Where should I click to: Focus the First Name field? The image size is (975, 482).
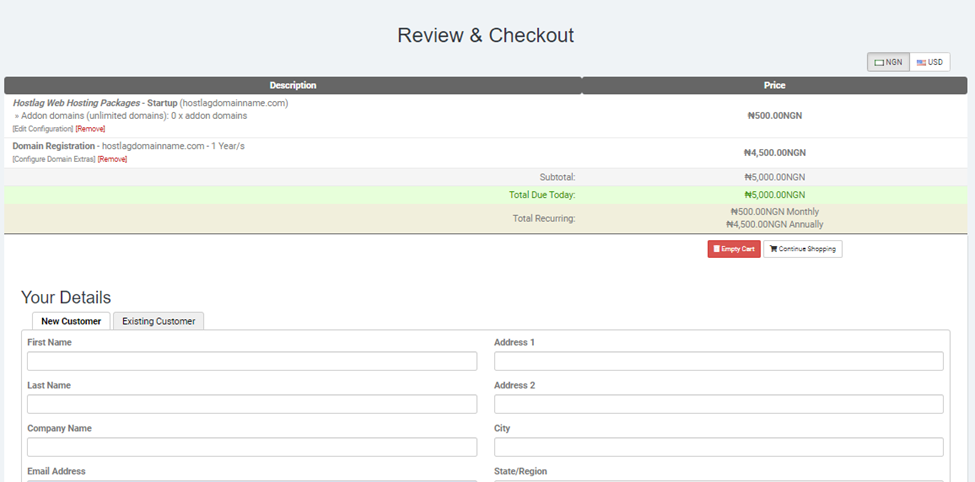[x=252, y=361]
